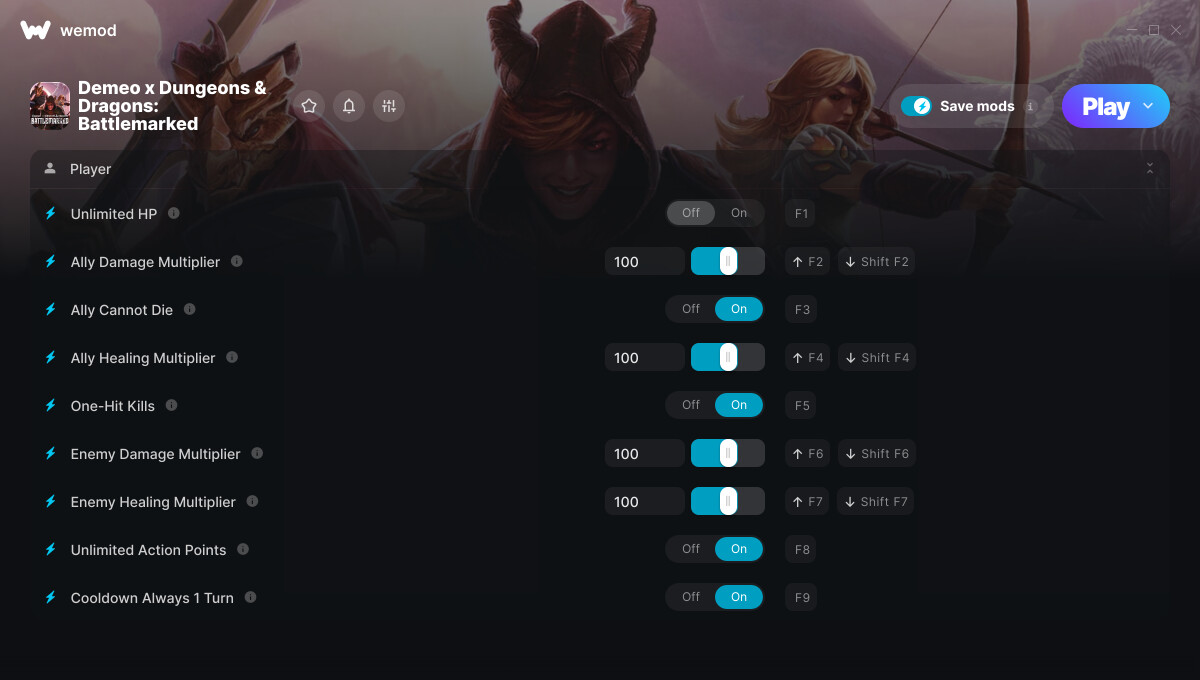This screenshot has width=1200, height=680.
Task: Switch Unlimited Action Points off
Action: pos(691,549)
